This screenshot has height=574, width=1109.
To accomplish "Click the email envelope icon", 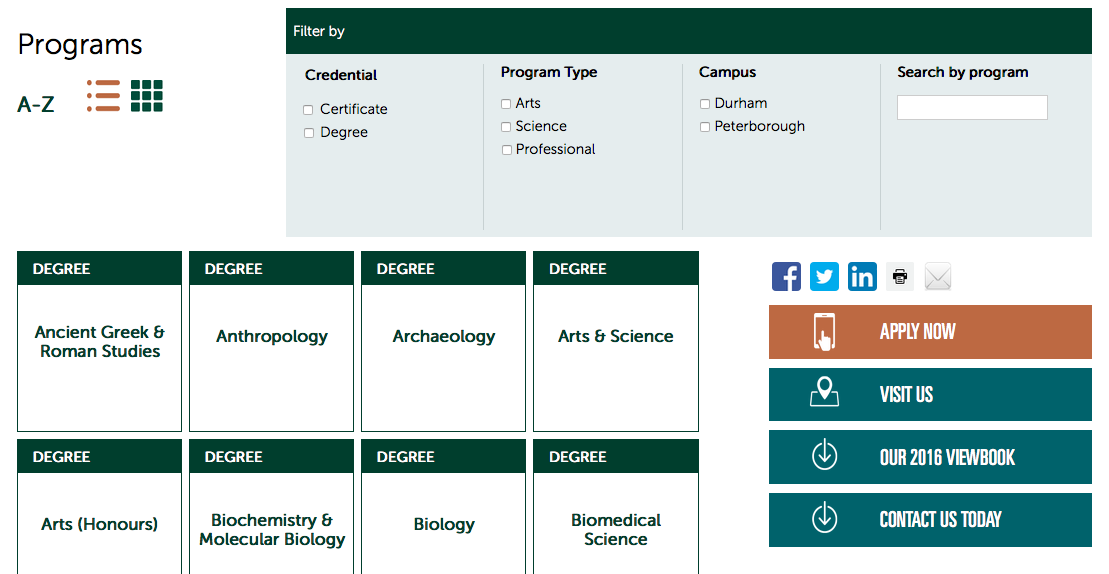I will [x=938, y=277].
